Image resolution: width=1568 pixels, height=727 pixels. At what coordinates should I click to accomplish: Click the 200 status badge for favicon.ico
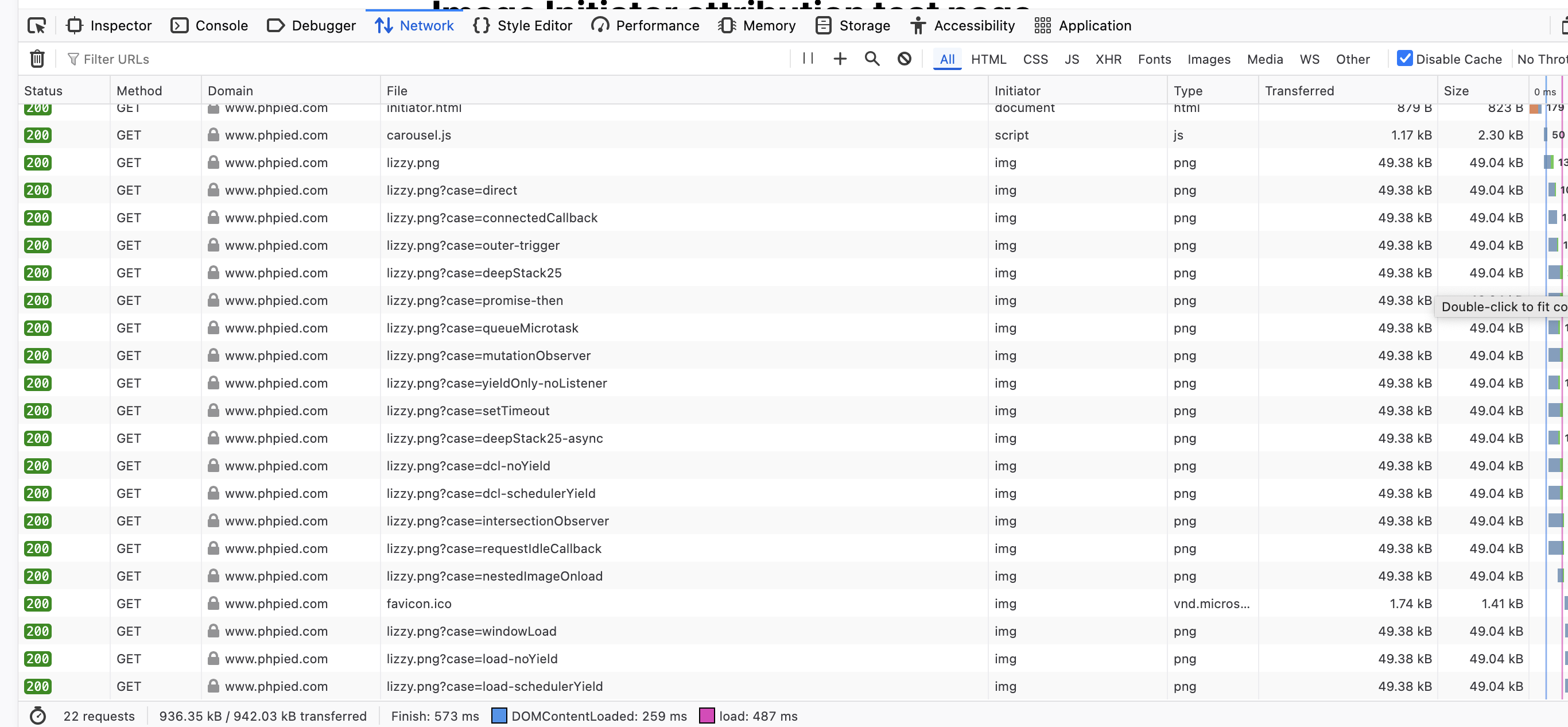[x=38, y=604]
